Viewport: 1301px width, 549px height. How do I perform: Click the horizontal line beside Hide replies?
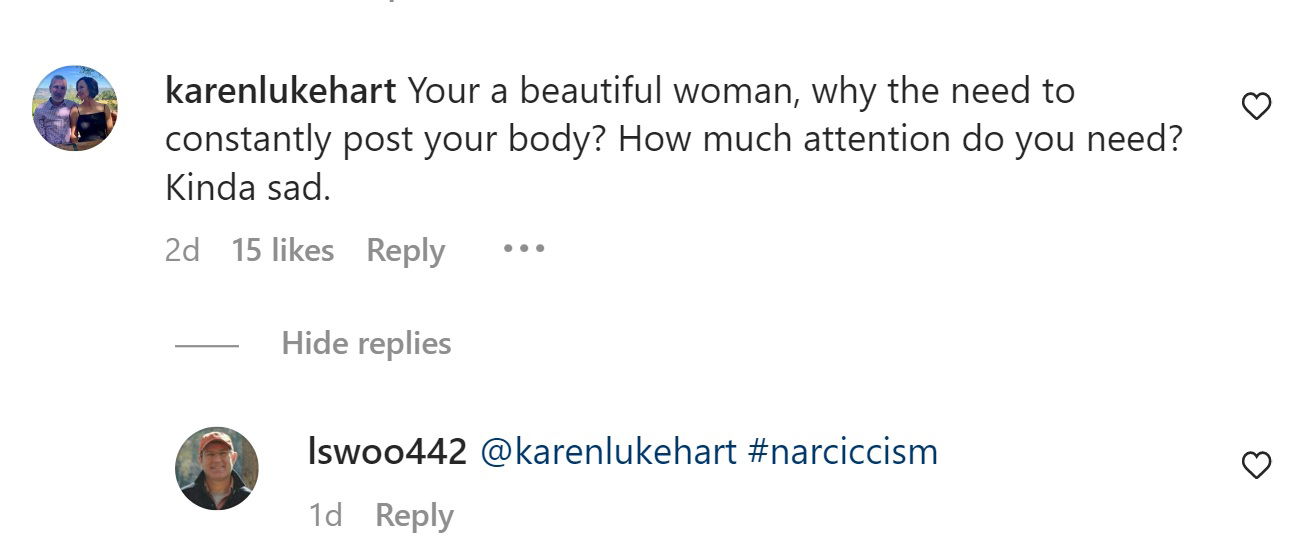[207, 346]
